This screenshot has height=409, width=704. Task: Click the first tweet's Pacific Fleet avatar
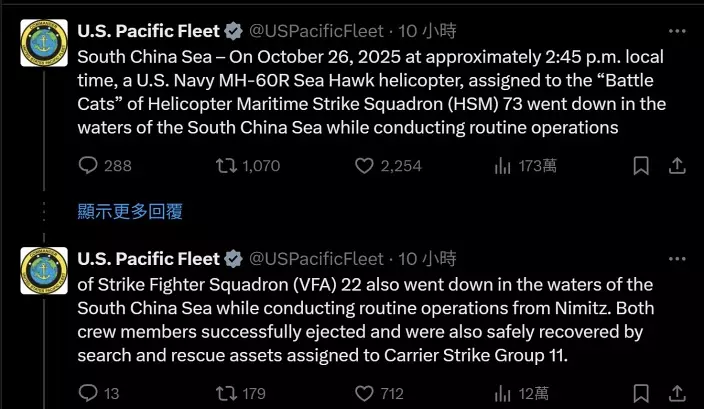coord(44,43)
